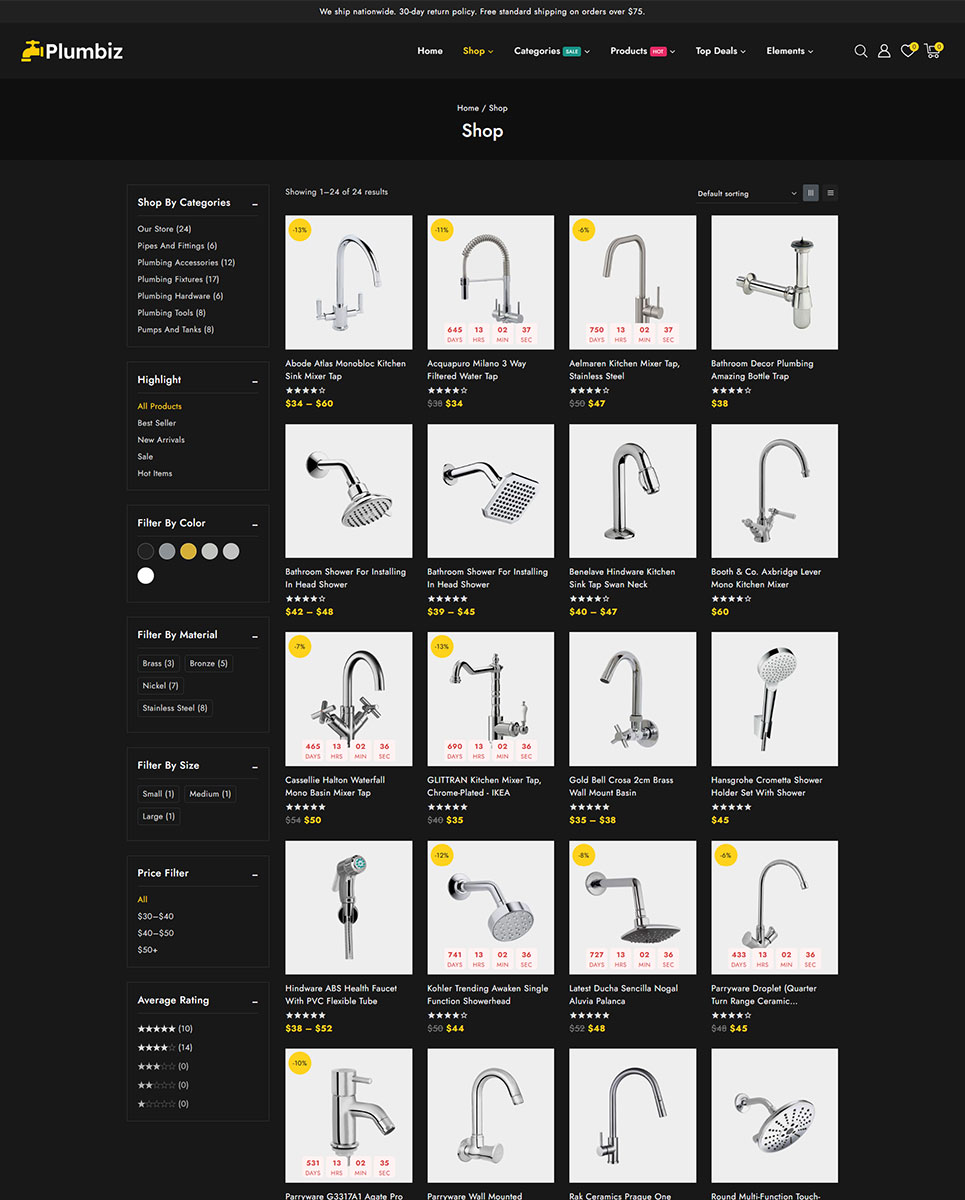Viewport: 965px width, 1200px height.
Task: Select the Brass material filter
Action: 158,663
